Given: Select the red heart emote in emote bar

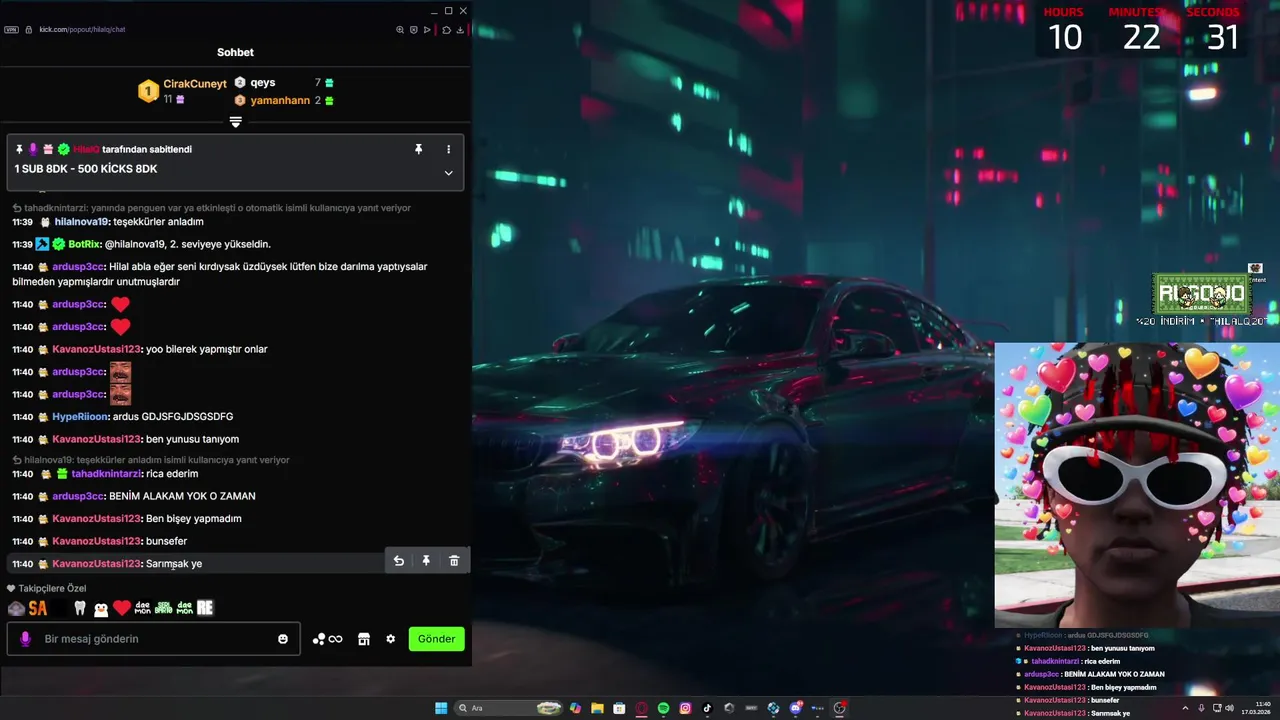Looking at the screenshot, I should pyautogui.click(x=122, y=608).
